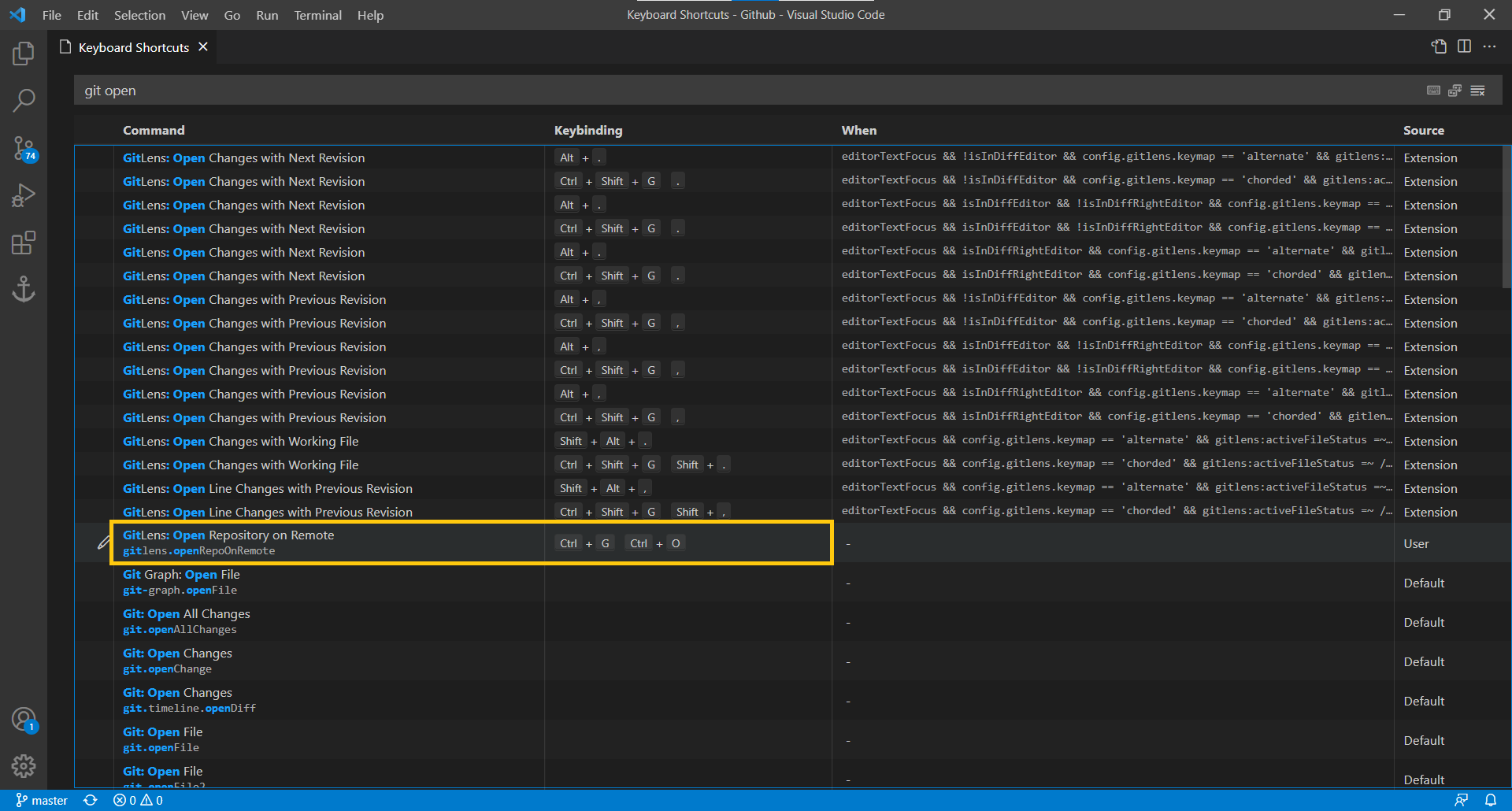Open the editor More Actions ellipsis
The image size is (1512, 811).
[1489, 46]
